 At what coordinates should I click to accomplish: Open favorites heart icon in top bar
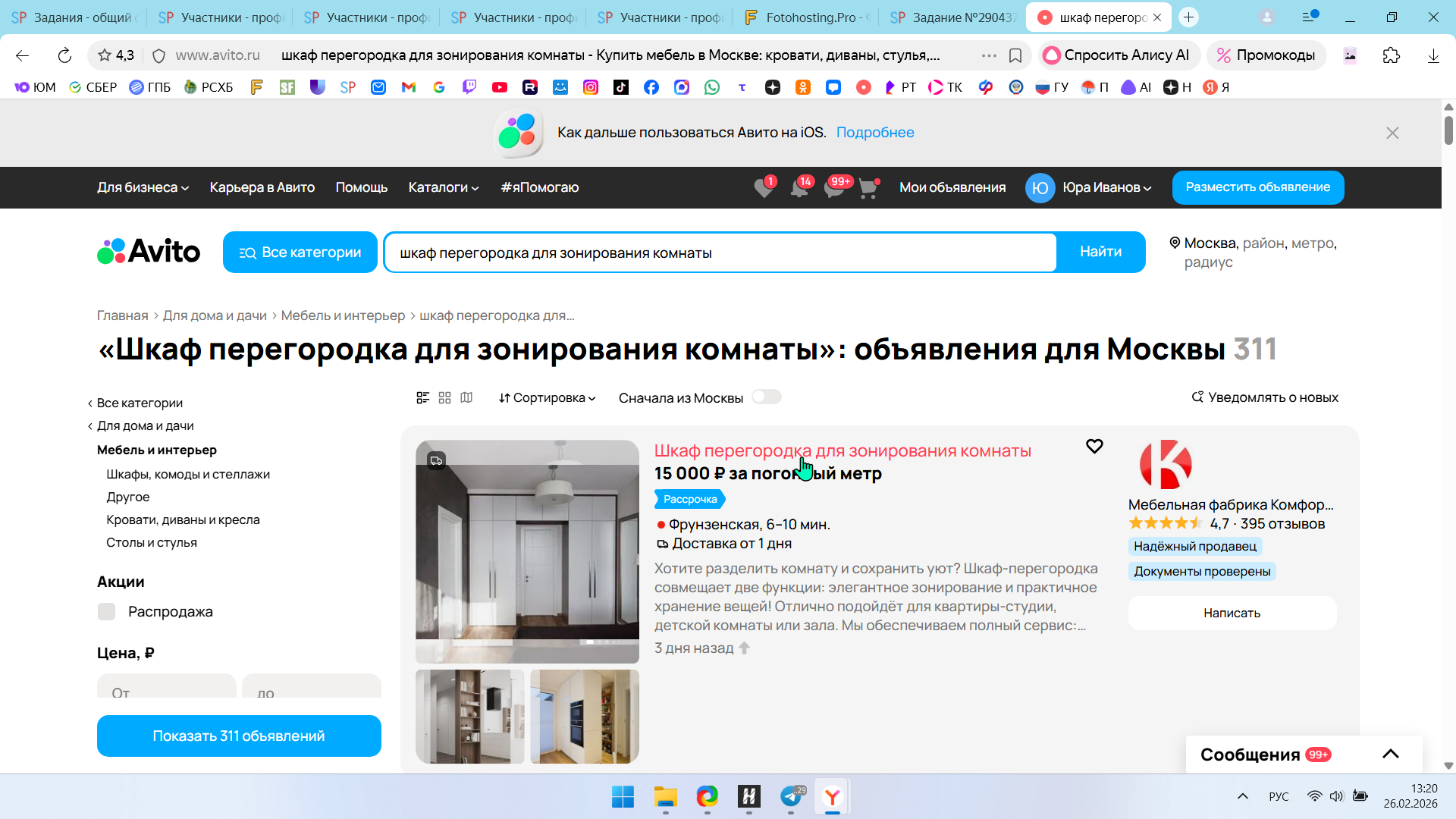pyautogui.click(x=764, y=188)
